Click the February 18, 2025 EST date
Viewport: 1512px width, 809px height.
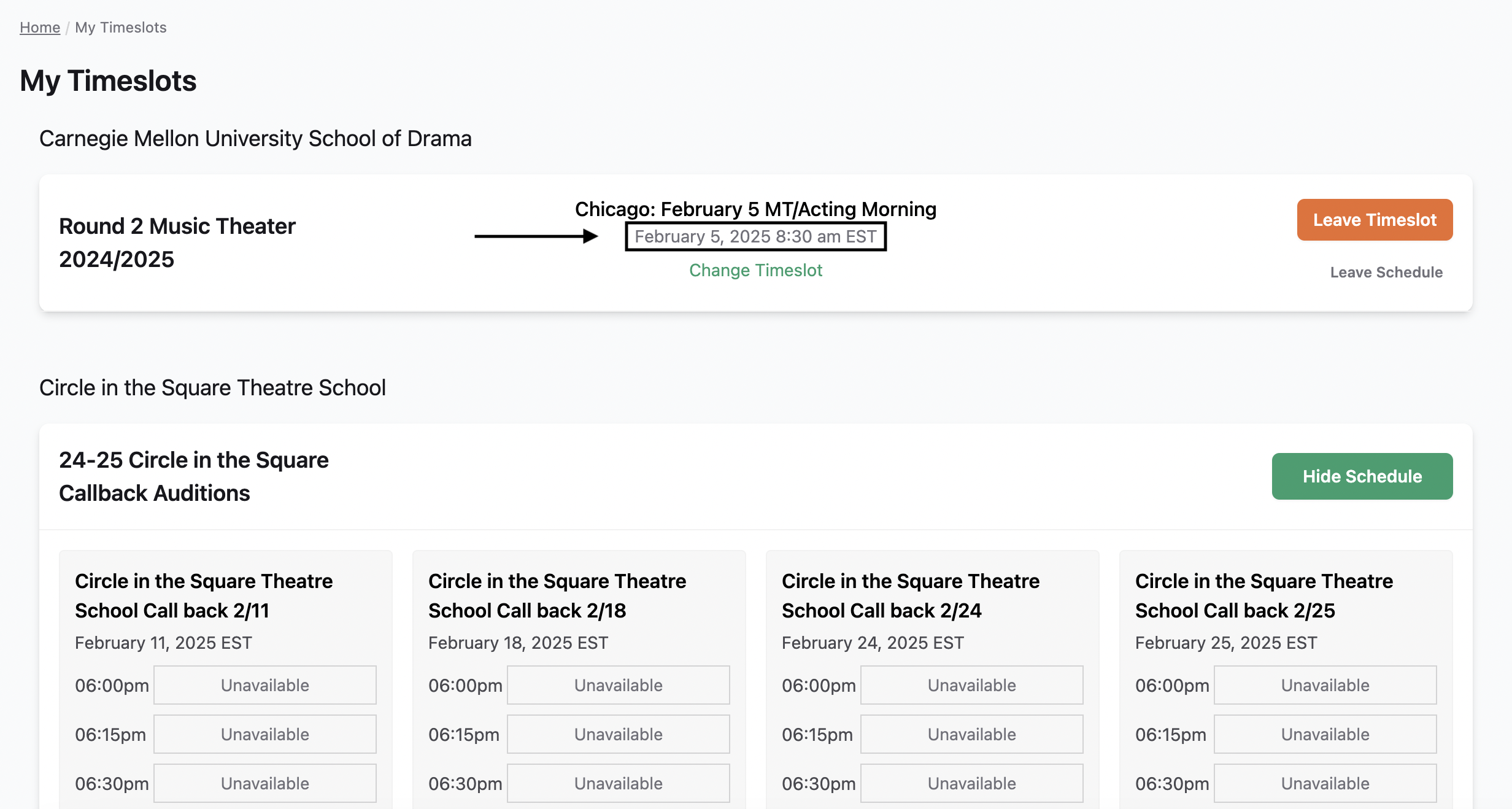(518, 643)
